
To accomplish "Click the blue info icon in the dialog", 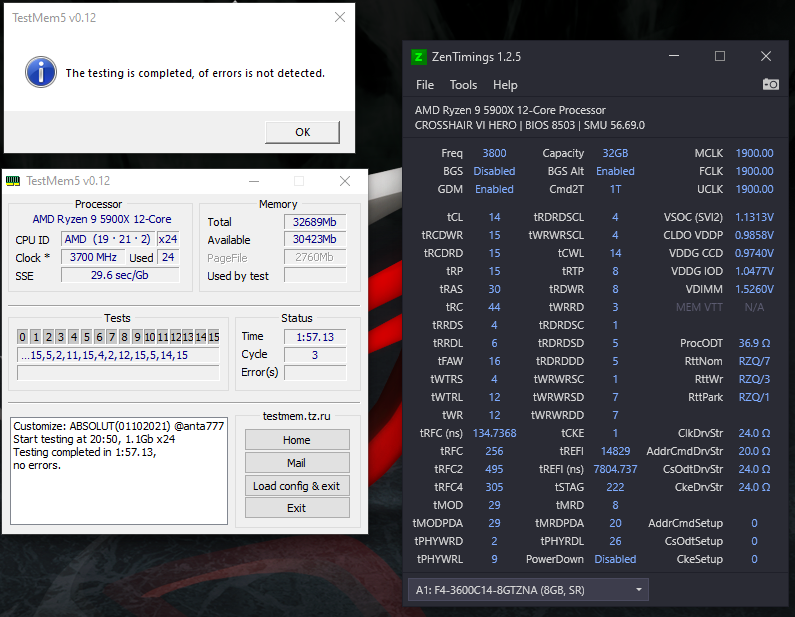I will [x=41, y=72].
